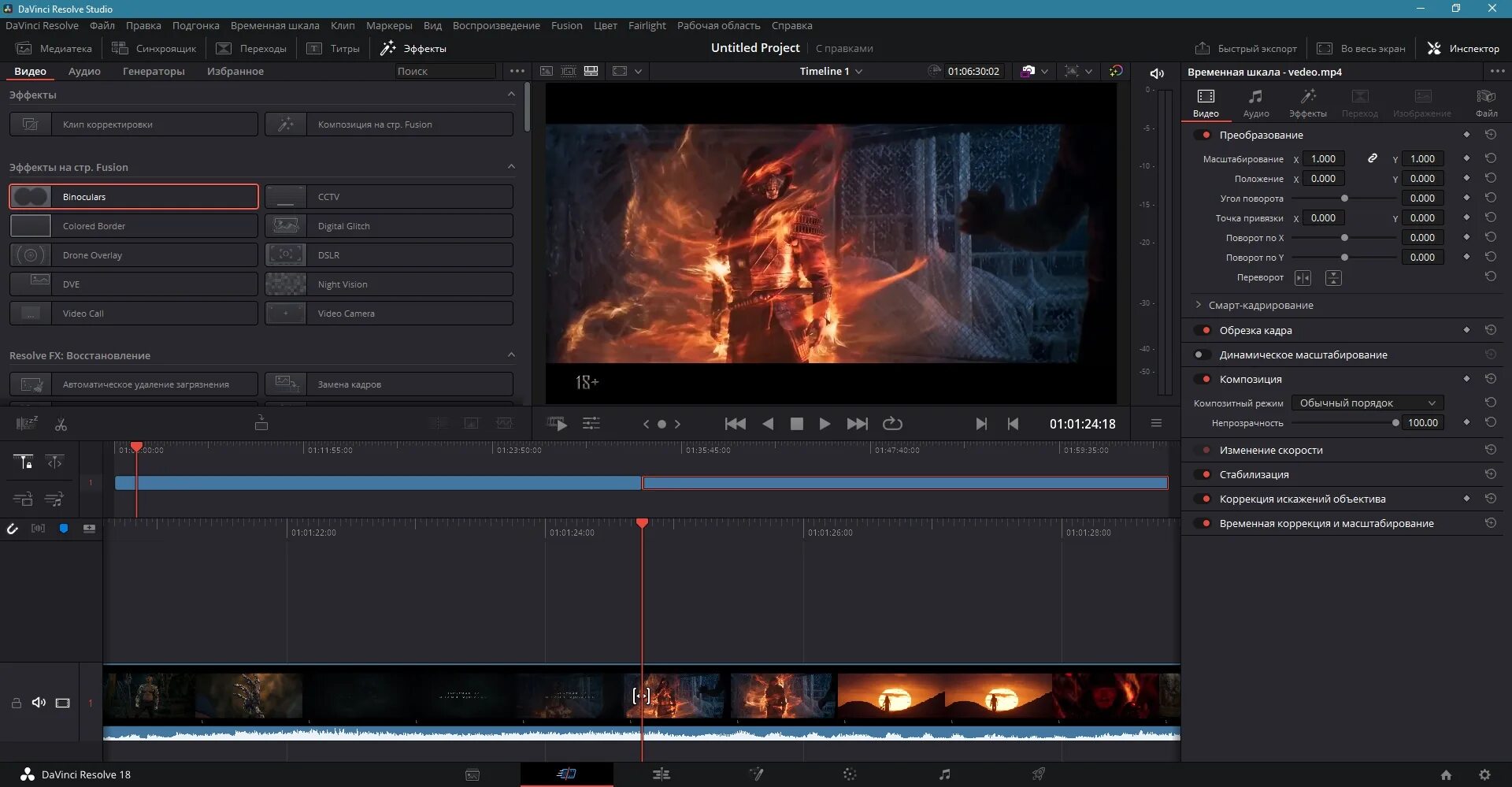Open project settings gear icon
This screenshot has height=787, width=1512.
pyautogui.click(x=1484, y=774)
